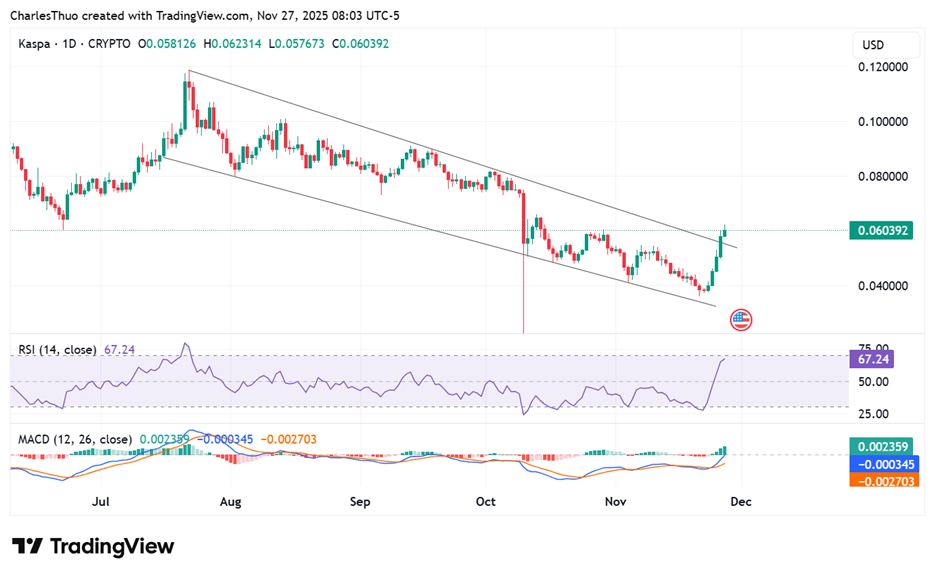Click the TradingView logo at the bottom
The image size is (935, 577).
[x=93, y=546]
